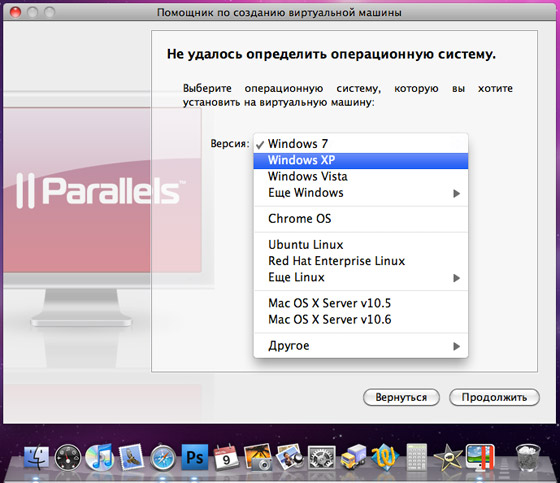Close the virtual machine assistant window
Image resolution: width=560 pixels, height=483 pixels.
pos(15,13)
